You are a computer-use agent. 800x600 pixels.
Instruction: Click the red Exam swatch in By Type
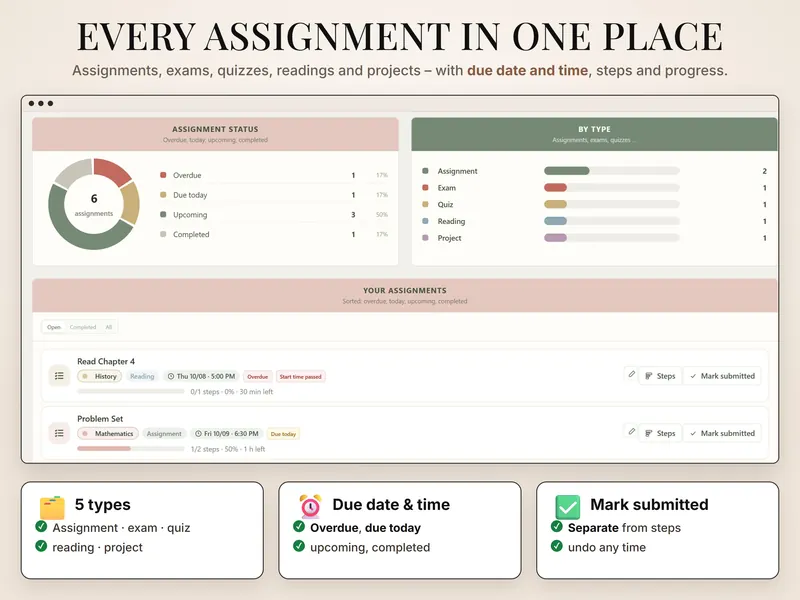pyautogui.click(x=426, y=188)
